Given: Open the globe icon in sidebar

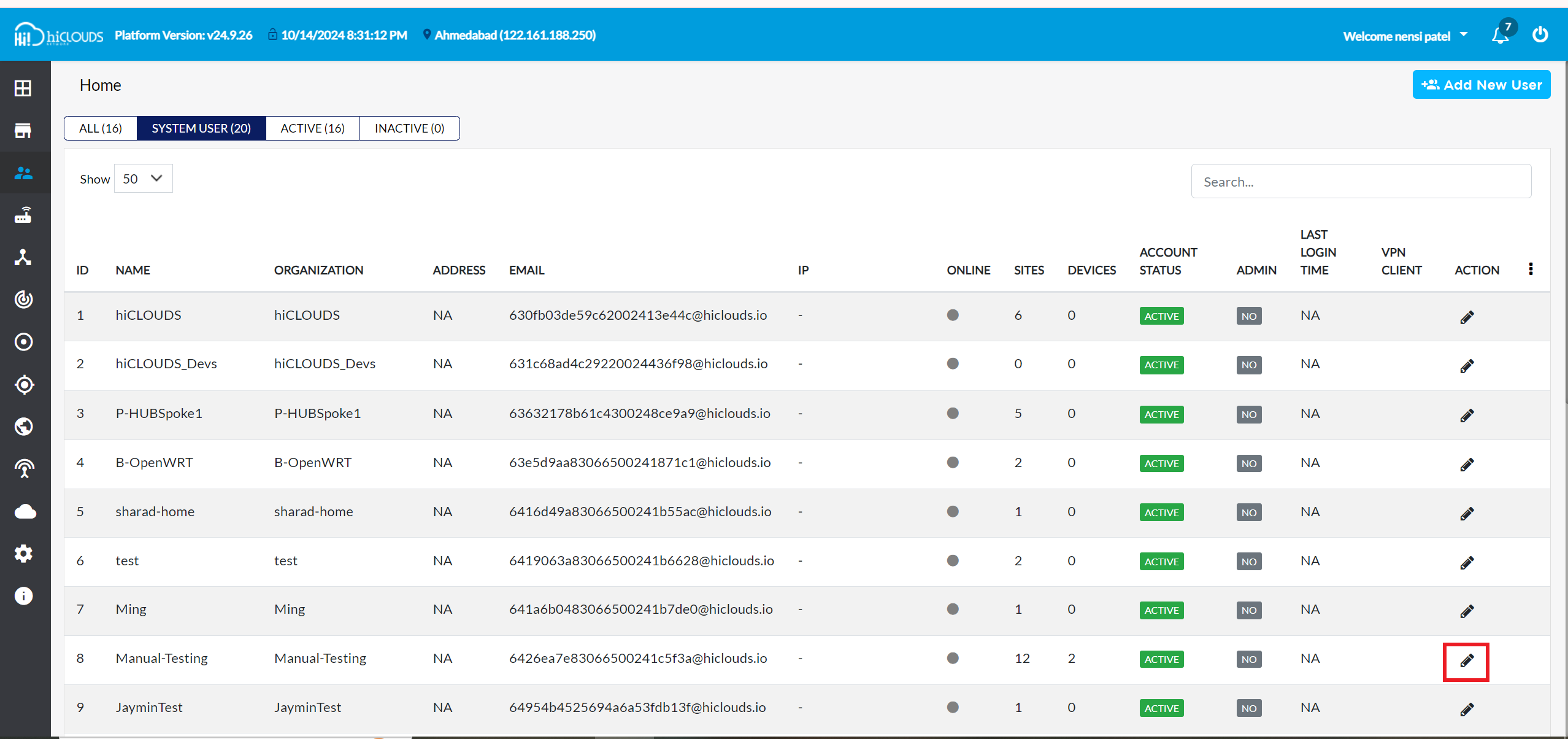Looking at the screenshot, I should click(x=23, y=427).
